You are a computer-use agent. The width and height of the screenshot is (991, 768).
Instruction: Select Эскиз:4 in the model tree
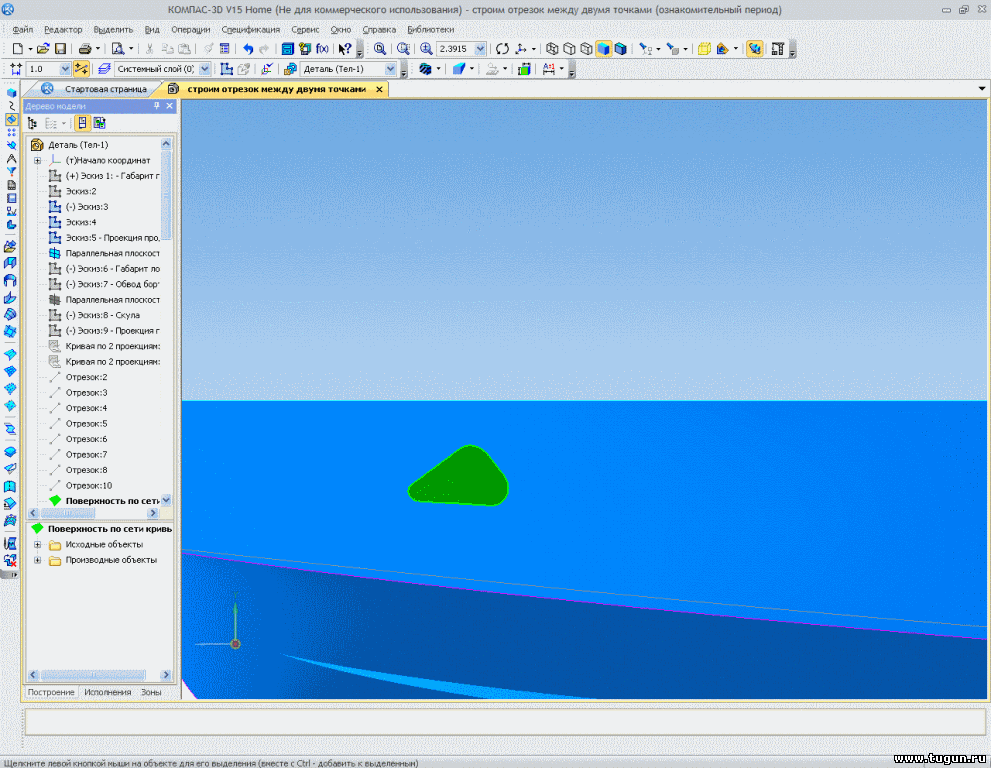(x=81, y=222)
